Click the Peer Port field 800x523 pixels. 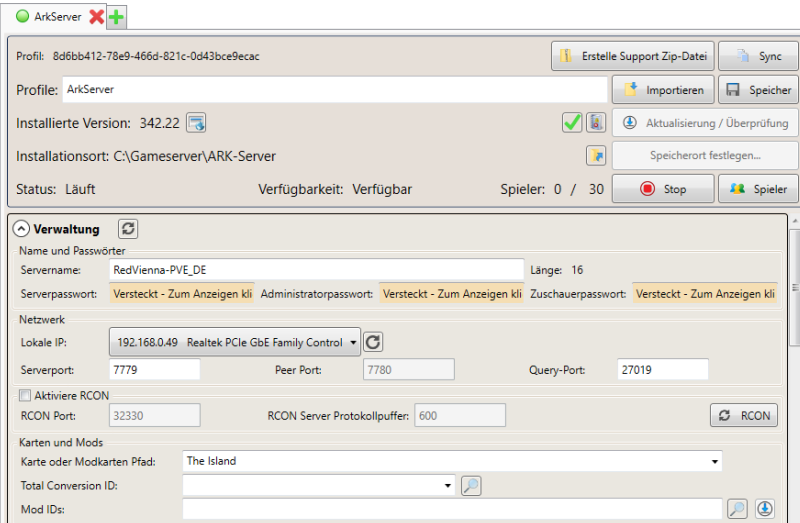409,369
